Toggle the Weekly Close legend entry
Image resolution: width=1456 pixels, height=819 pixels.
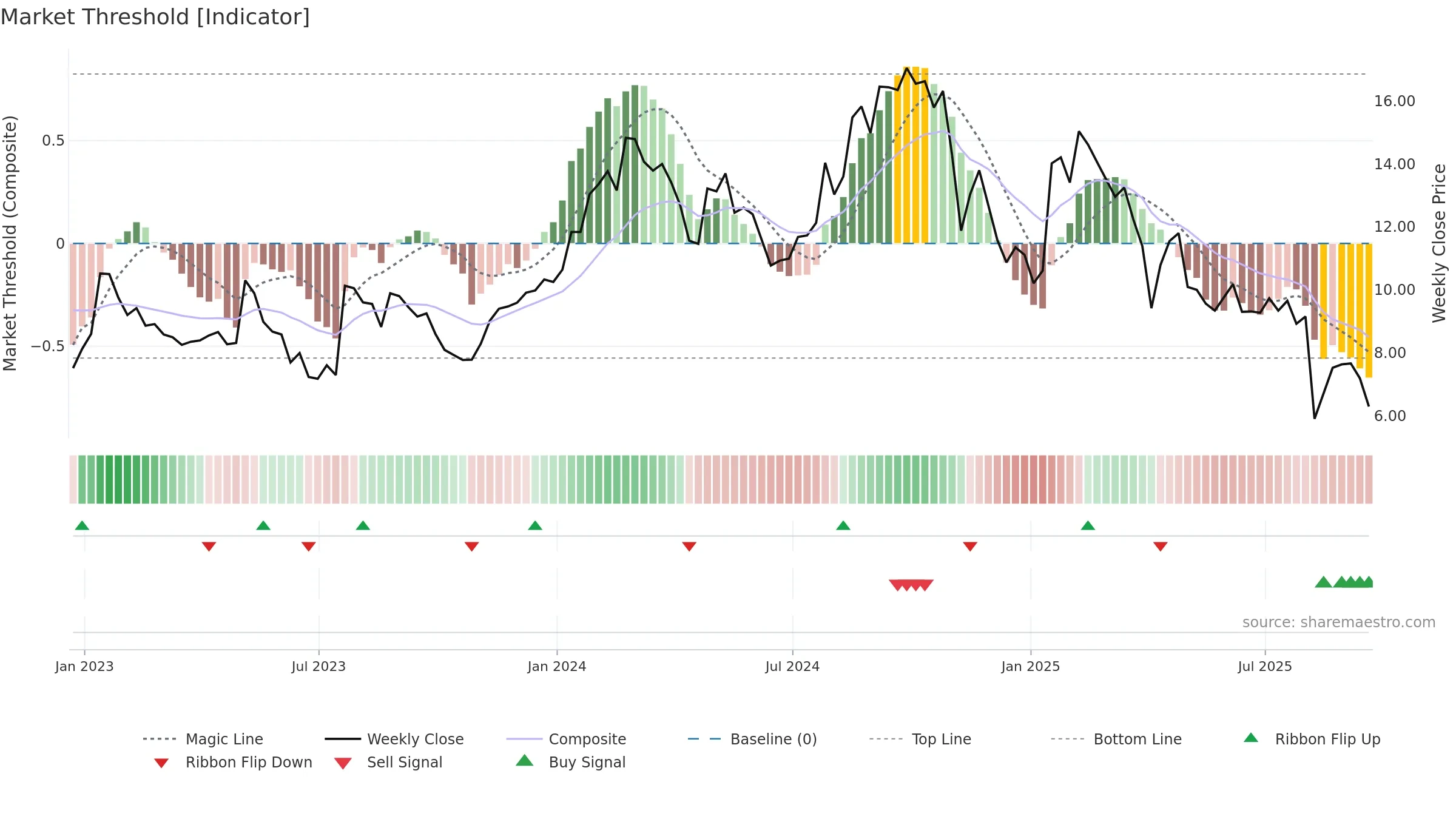click(x=394, y=739)
